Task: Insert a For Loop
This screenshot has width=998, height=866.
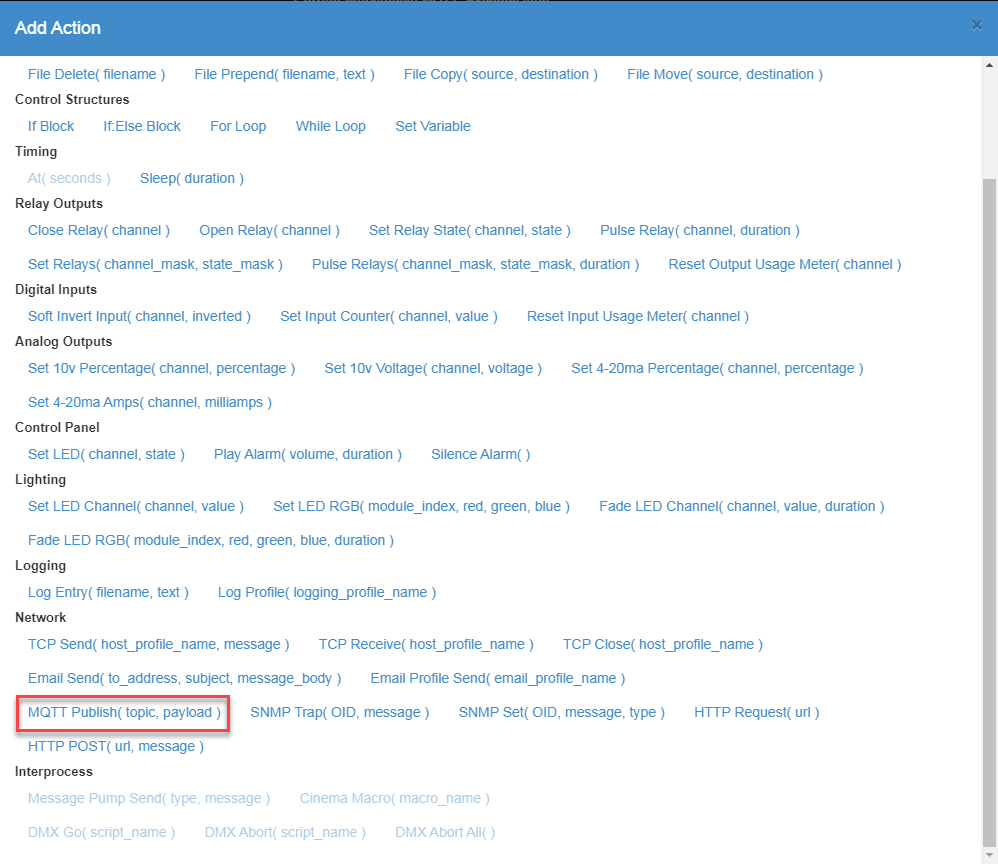Action: (238, 126)
